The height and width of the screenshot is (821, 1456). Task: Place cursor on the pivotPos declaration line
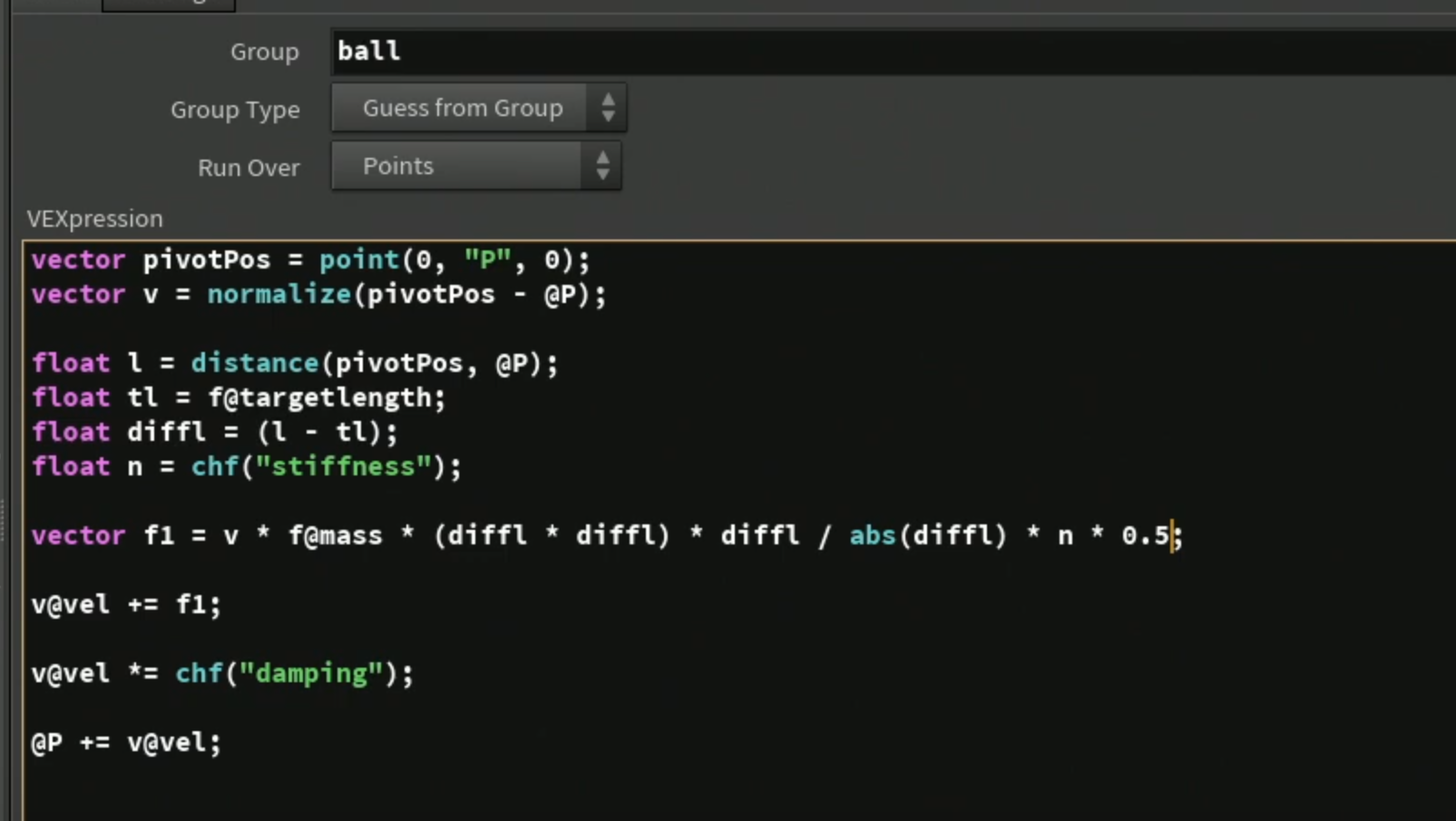[310, 260]
